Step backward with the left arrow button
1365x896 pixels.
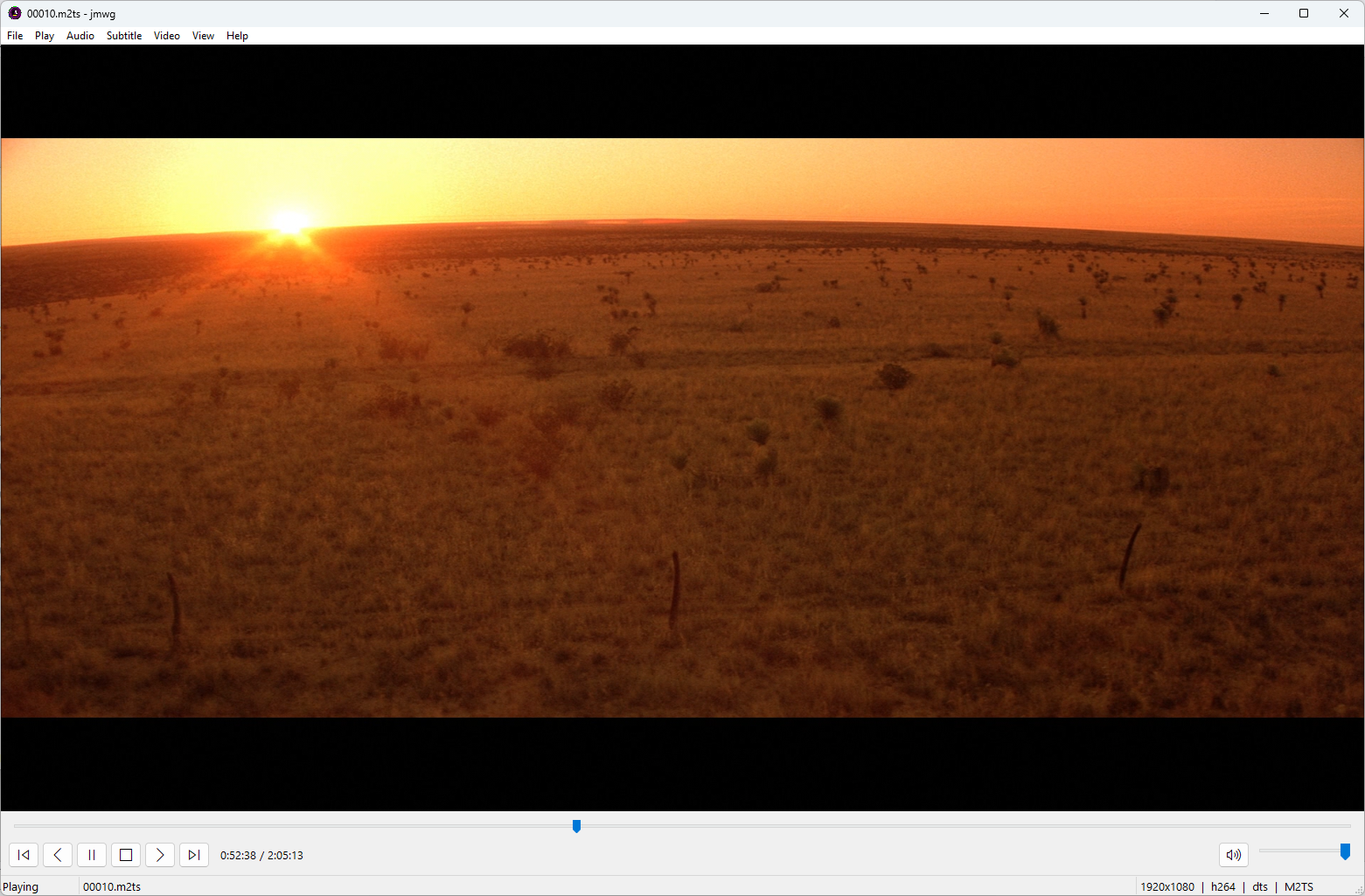pyautogui.click(x=58, y=855)
